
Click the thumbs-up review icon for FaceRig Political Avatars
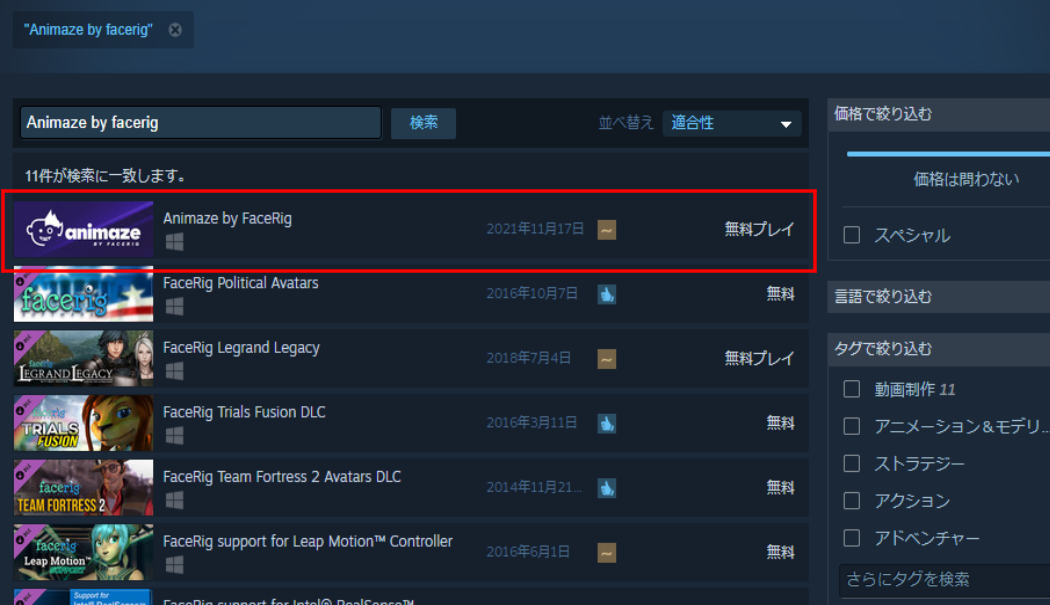pyautogui.click(x=607, y=294)
